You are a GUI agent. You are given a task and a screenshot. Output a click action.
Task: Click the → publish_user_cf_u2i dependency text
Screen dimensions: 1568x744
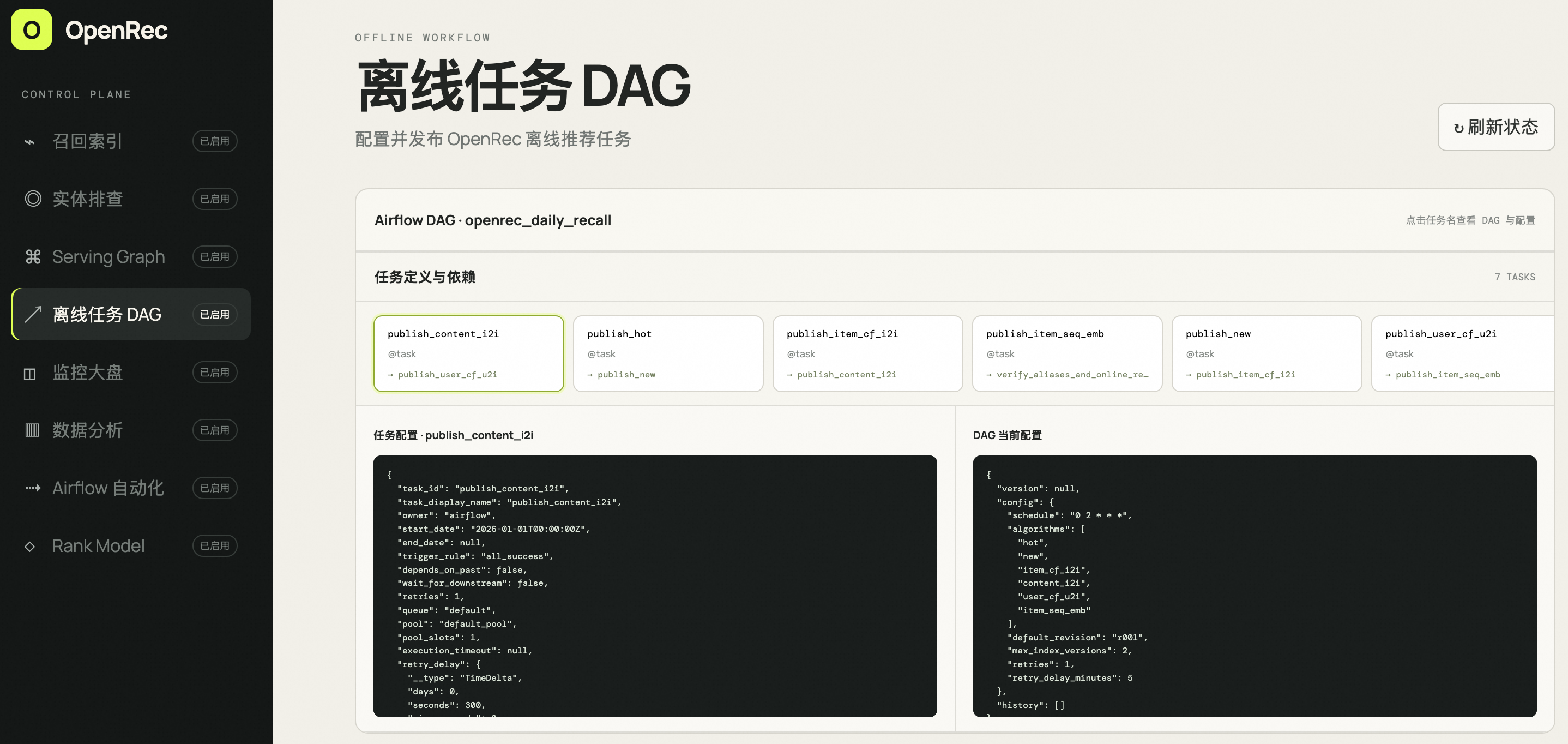pyautogui.click(x=443, y=374)
